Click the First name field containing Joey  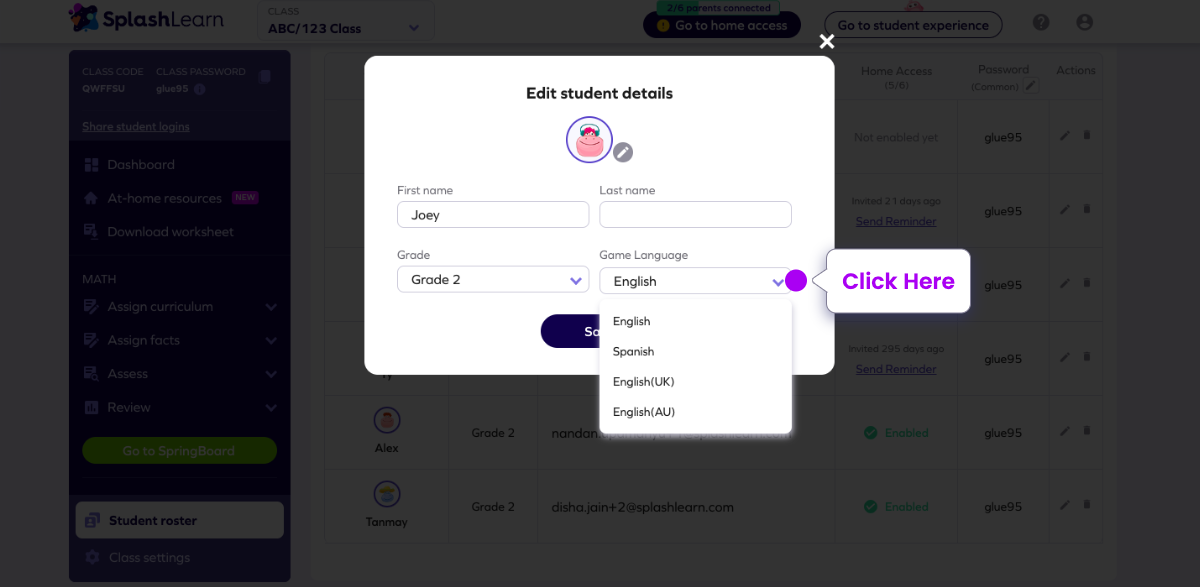point(492,214)
